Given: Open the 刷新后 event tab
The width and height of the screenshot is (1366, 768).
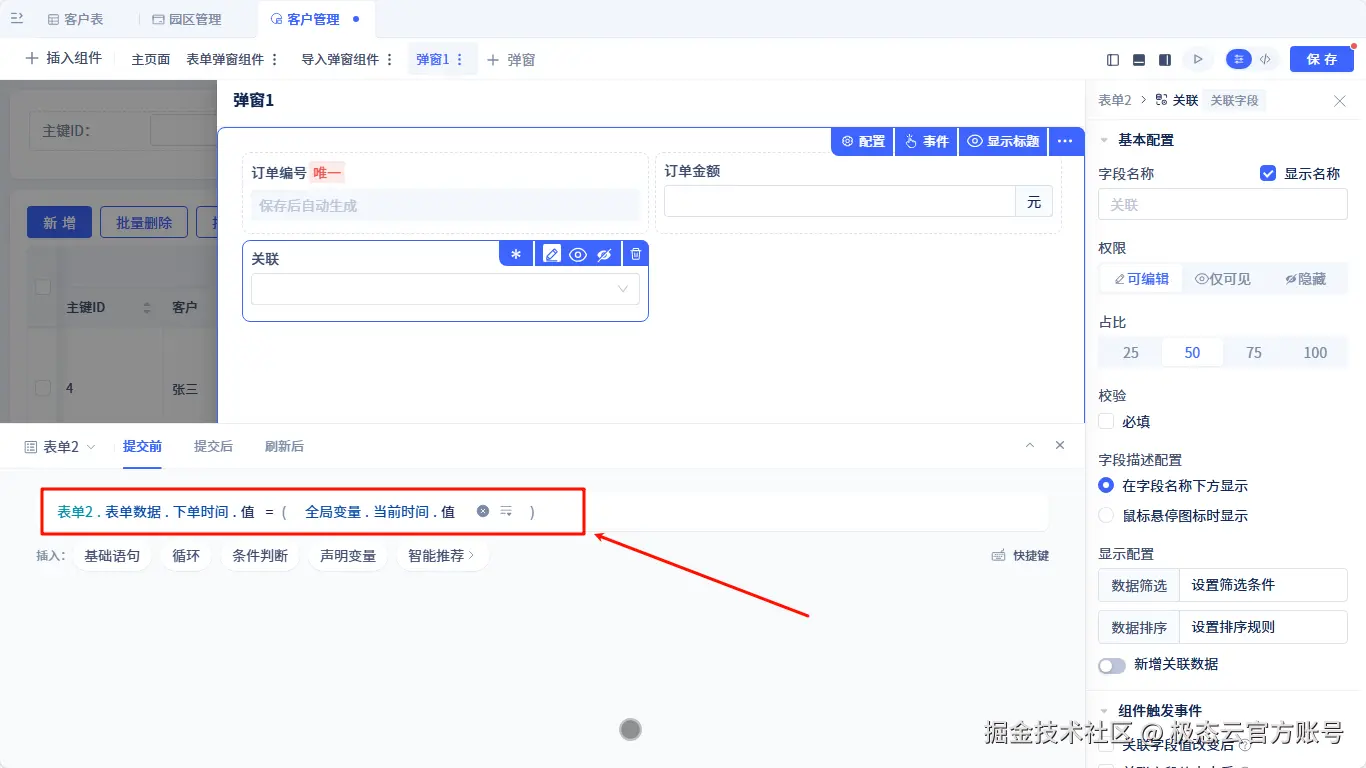Looking at the screenshot, I should (x=284, y=446).
